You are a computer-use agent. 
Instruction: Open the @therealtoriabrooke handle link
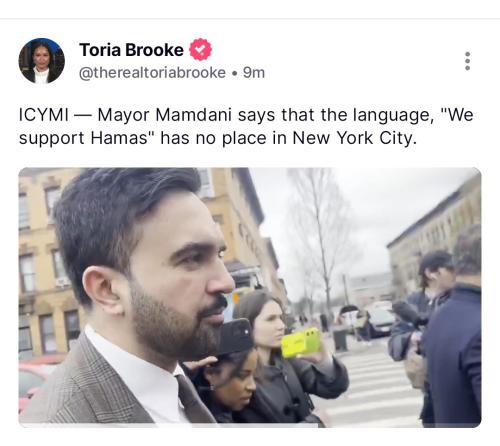[x=152, y=73]
